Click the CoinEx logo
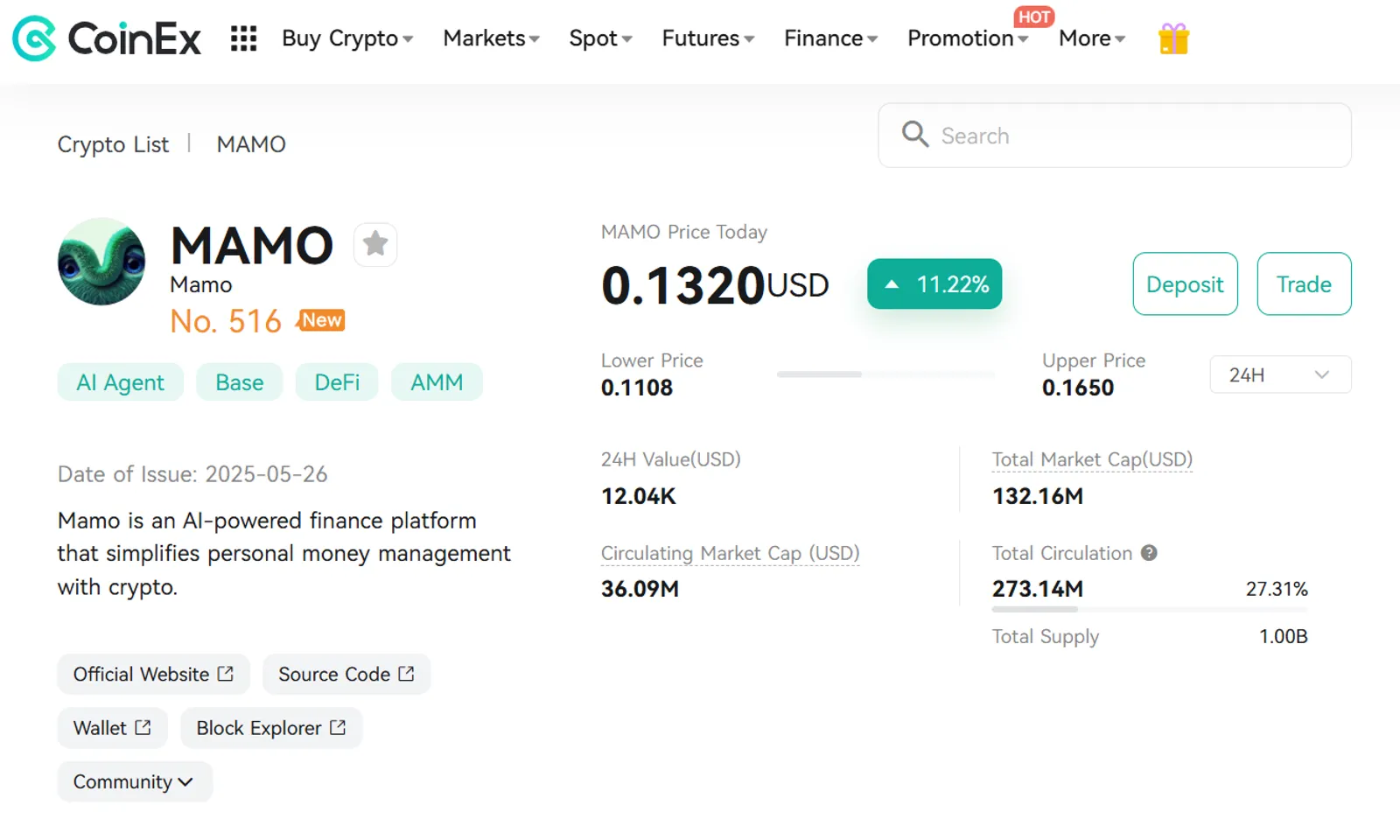This screenshot has width=1400, height=840. (107, 38)
